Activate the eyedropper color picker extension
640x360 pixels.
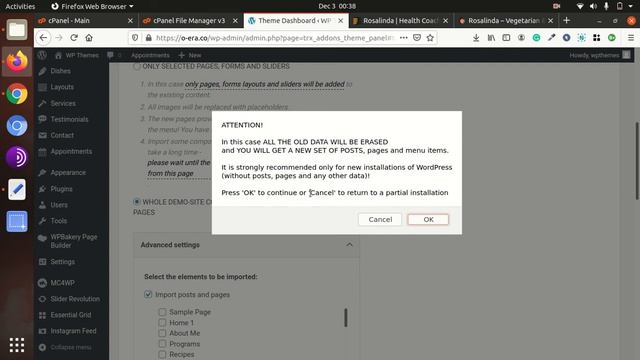(551, 38)
